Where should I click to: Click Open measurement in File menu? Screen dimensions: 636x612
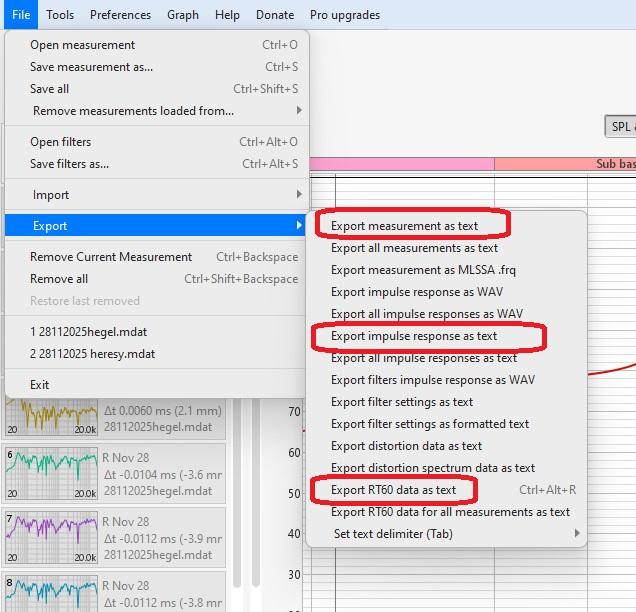[82, 45]
